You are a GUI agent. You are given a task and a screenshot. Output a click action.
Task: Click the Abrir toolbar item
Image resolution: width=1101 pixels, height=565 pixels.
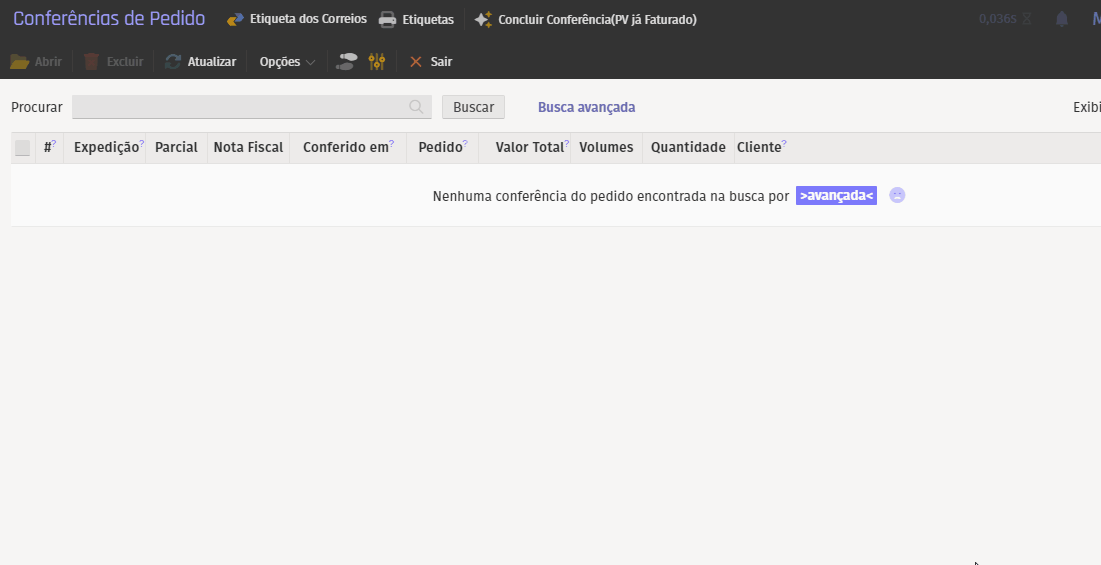coord(36,62)
